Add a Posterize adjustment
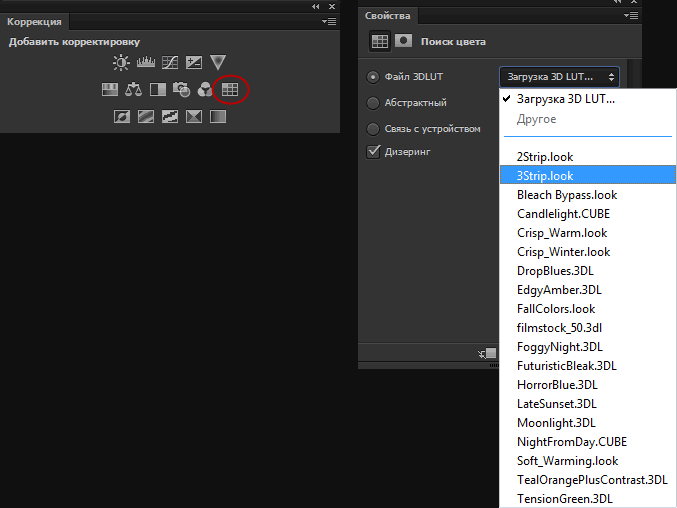677x508 pixels. 146,117
